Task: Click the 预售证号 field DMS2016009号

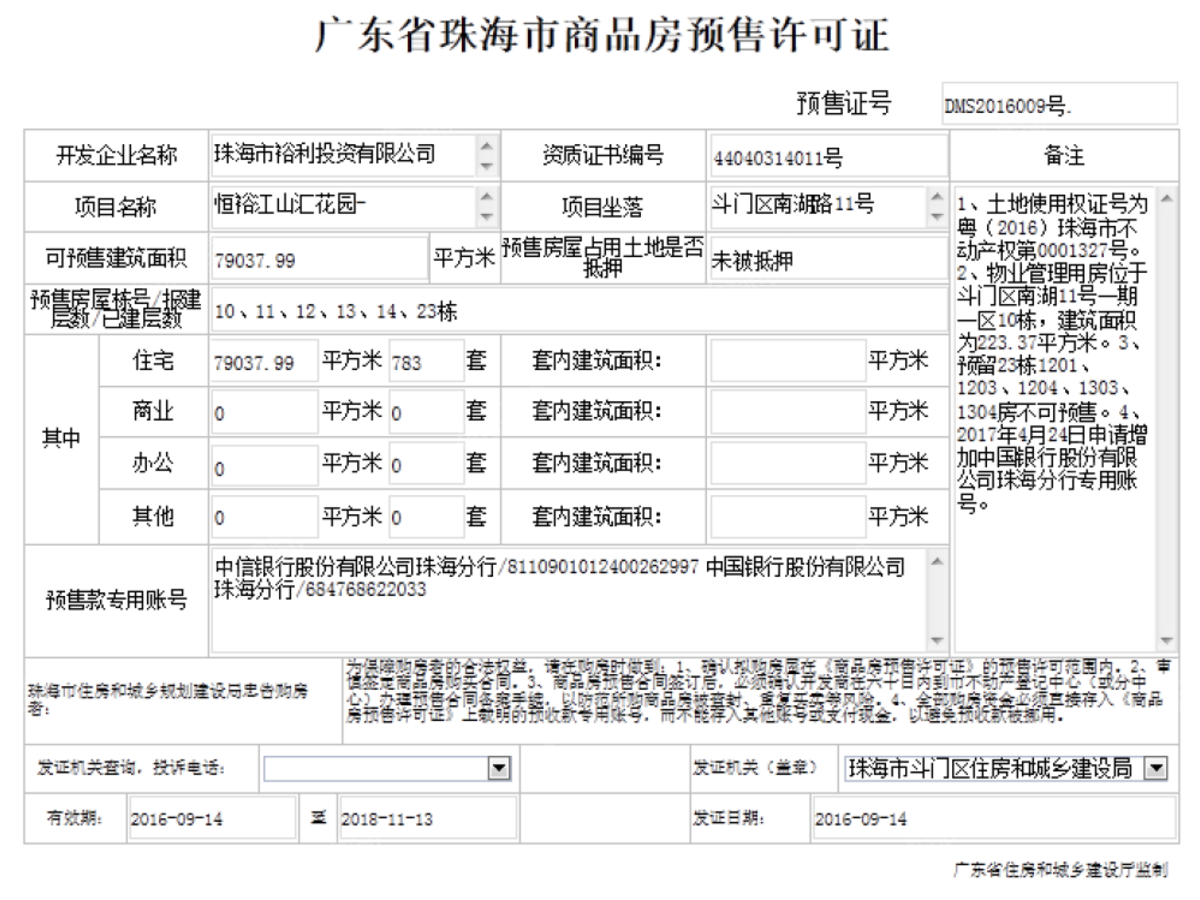Action: tap(1060, 106)
